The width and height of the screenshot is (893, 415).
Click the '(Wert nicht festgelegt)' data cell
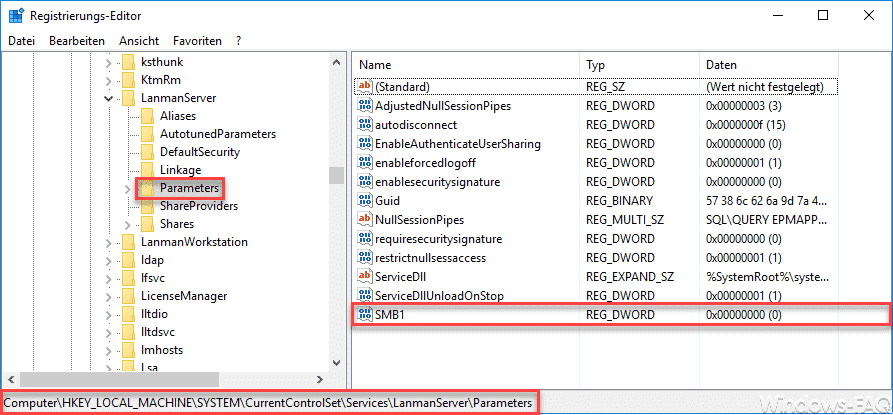[765, 87]
